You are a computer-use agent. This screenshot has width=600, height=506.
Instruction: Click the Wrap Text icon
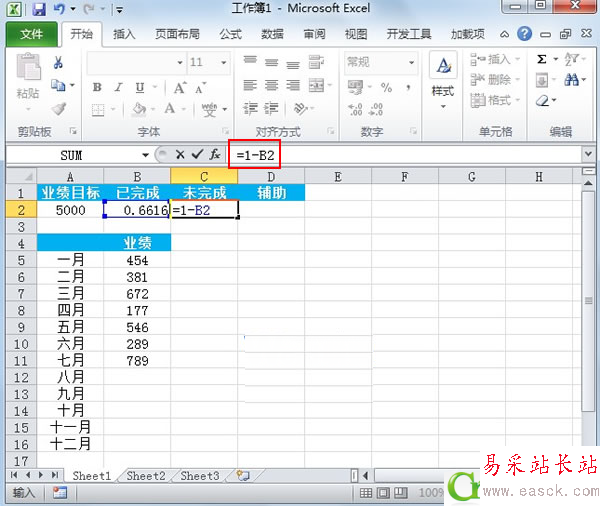[316, 61]
